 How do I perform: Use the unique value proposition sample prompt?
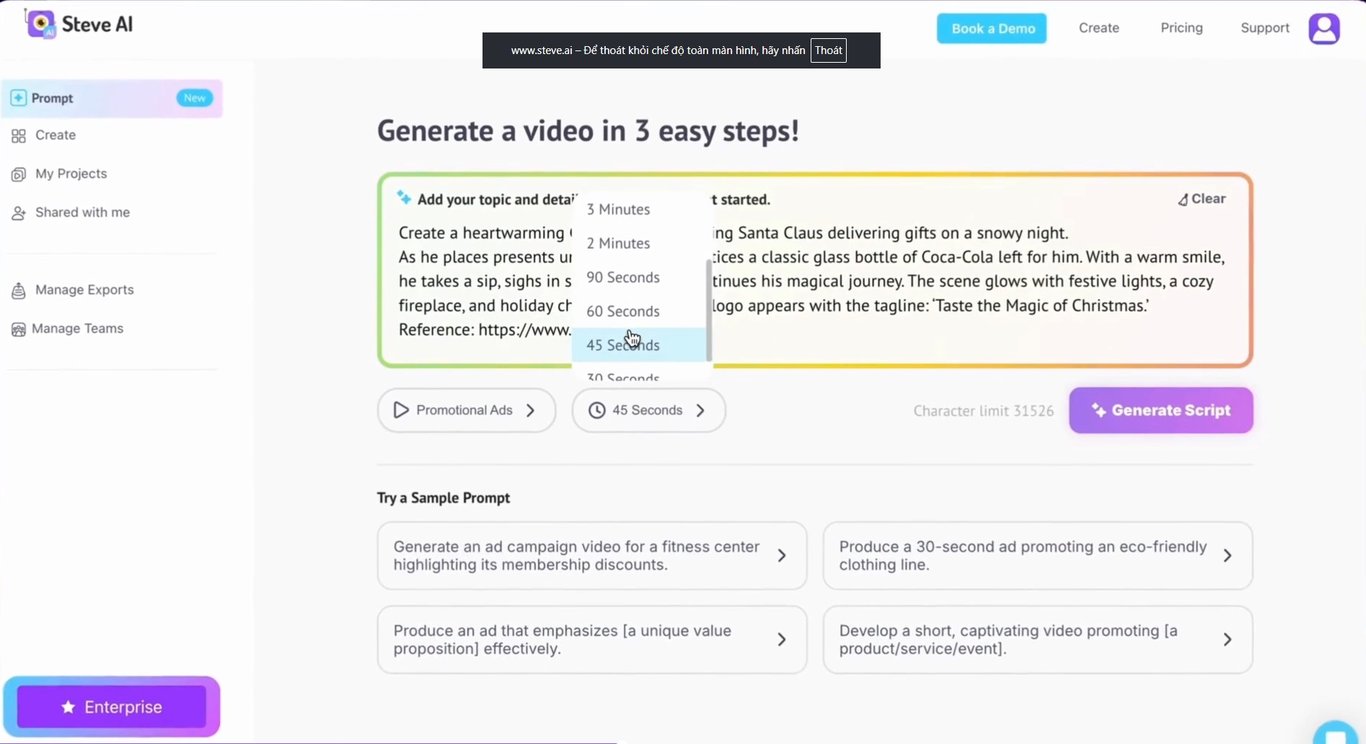point(592,640)
